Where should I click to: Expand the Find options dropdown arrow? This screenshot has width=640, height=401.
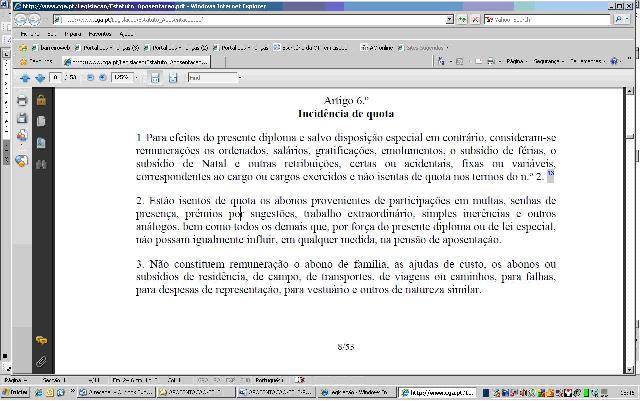[x=240, y=78]
